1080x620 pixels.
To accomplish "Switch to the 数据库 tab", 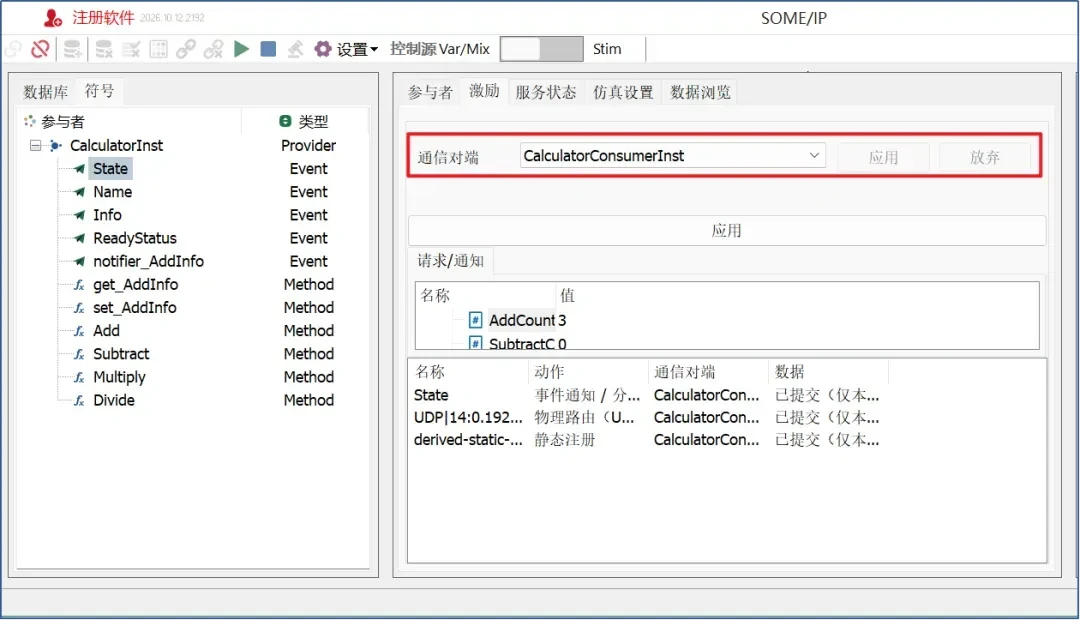I will (x=45, y=92).
